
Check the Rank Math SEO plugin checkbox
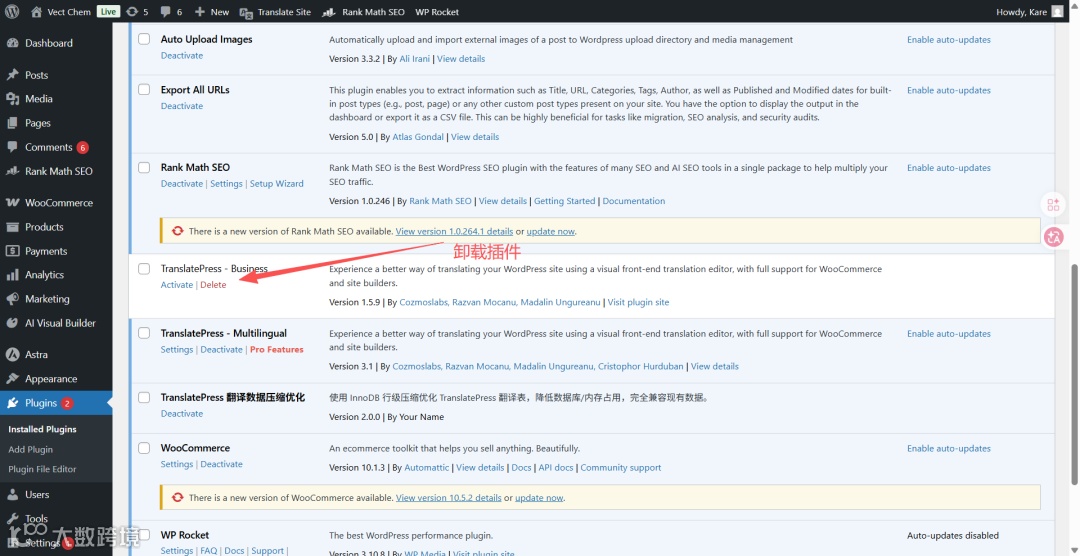click(144, 167)
